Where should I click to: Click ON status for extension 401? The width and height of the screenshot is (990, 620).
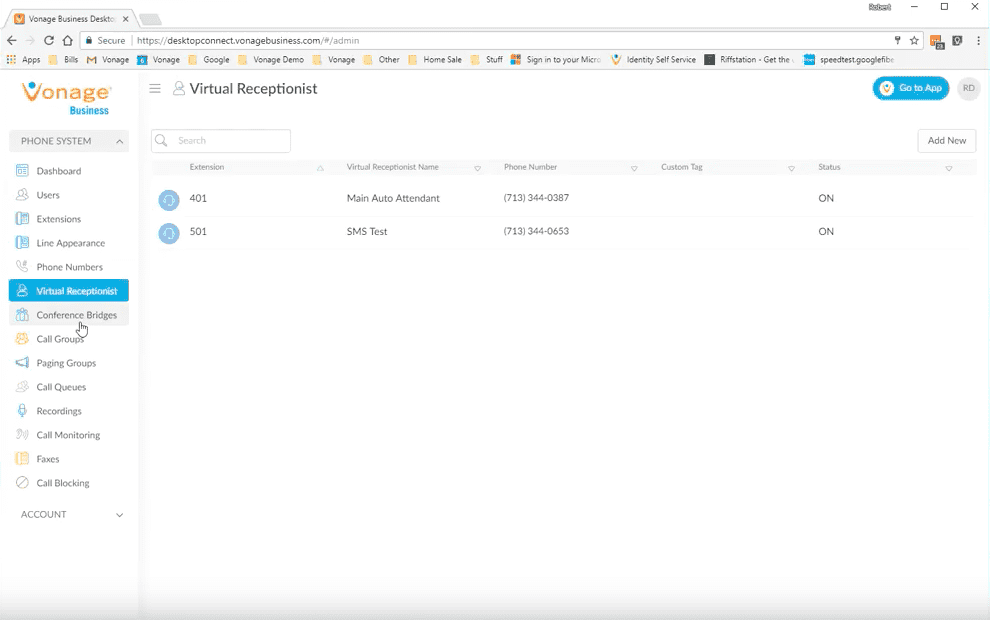click(x=826, y=198)
